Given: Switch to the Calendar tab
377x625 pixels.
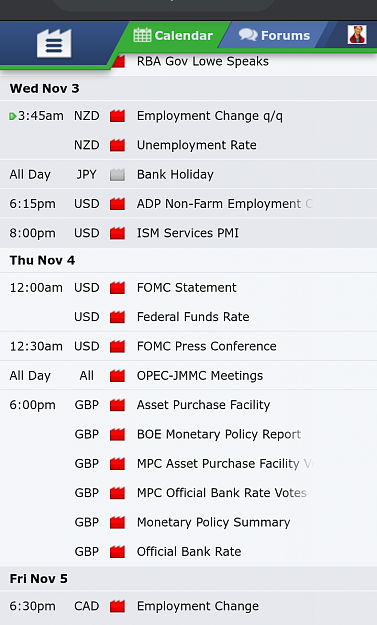Looking at the screenshot, I should pos(173,35).
